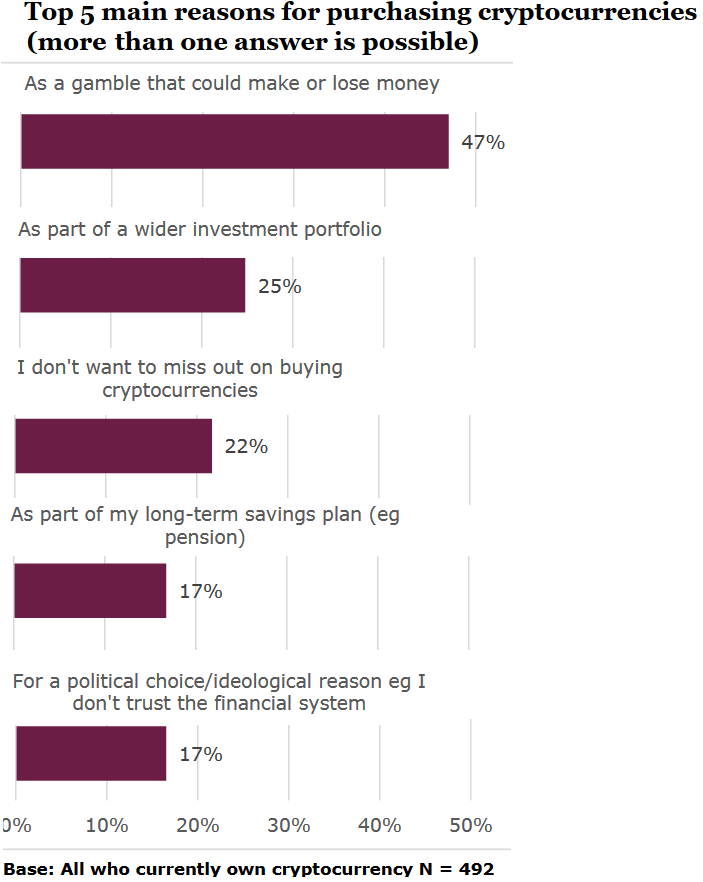Click the 40% axis tick label
This screenshot has height=882, width=703.
(380, 825)
